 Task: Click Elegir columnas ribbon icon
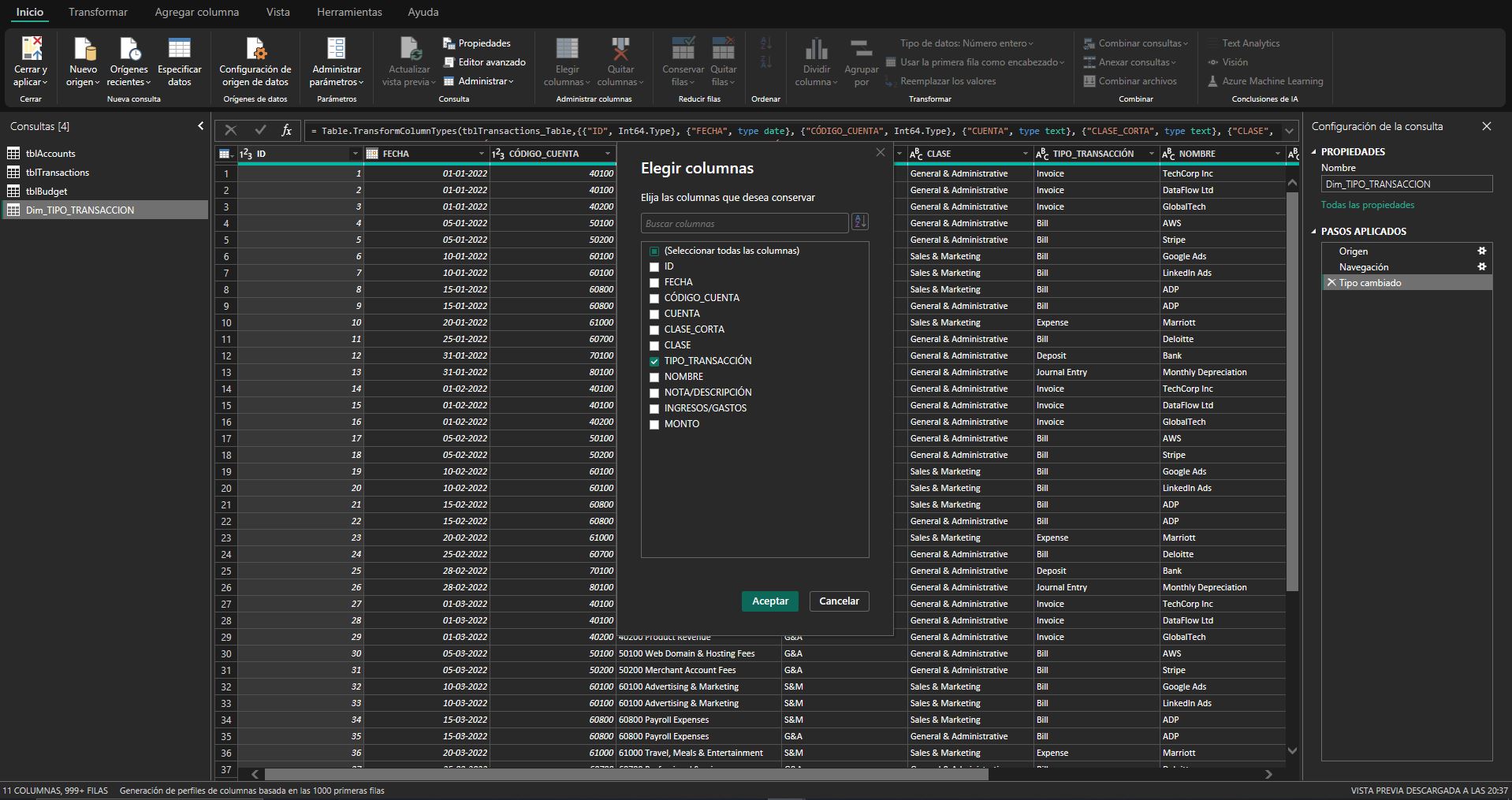coord(567,50)
